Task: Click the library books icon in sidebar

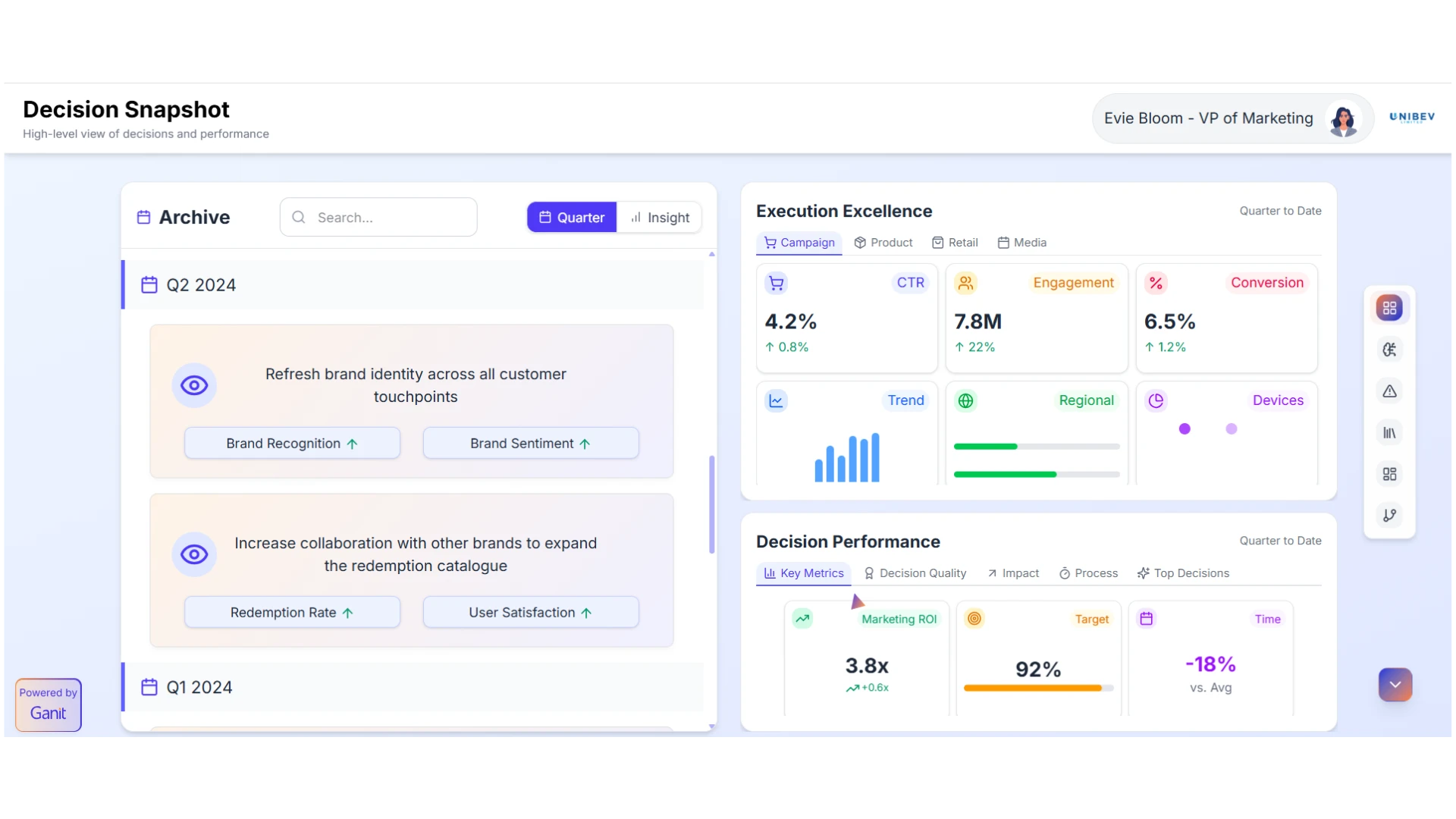Action: point(1389,433)
